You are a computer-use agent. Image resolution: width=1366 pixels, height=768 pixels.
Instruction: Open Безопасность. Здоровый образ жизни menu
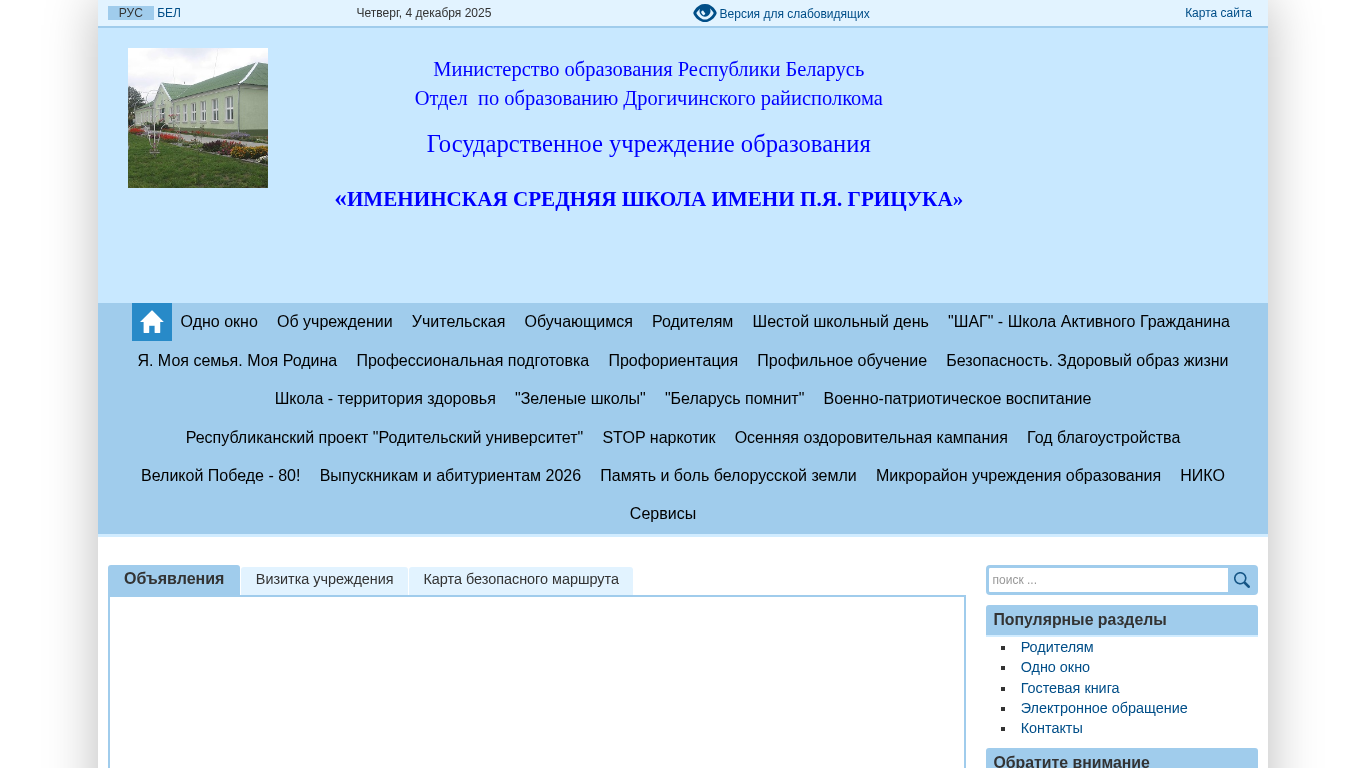click(1087, 361)
